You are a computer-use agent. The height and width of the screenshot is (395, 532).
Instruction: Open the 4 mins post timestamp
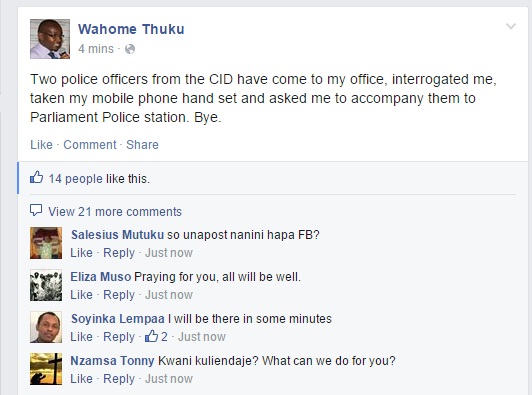click(96, 49)
